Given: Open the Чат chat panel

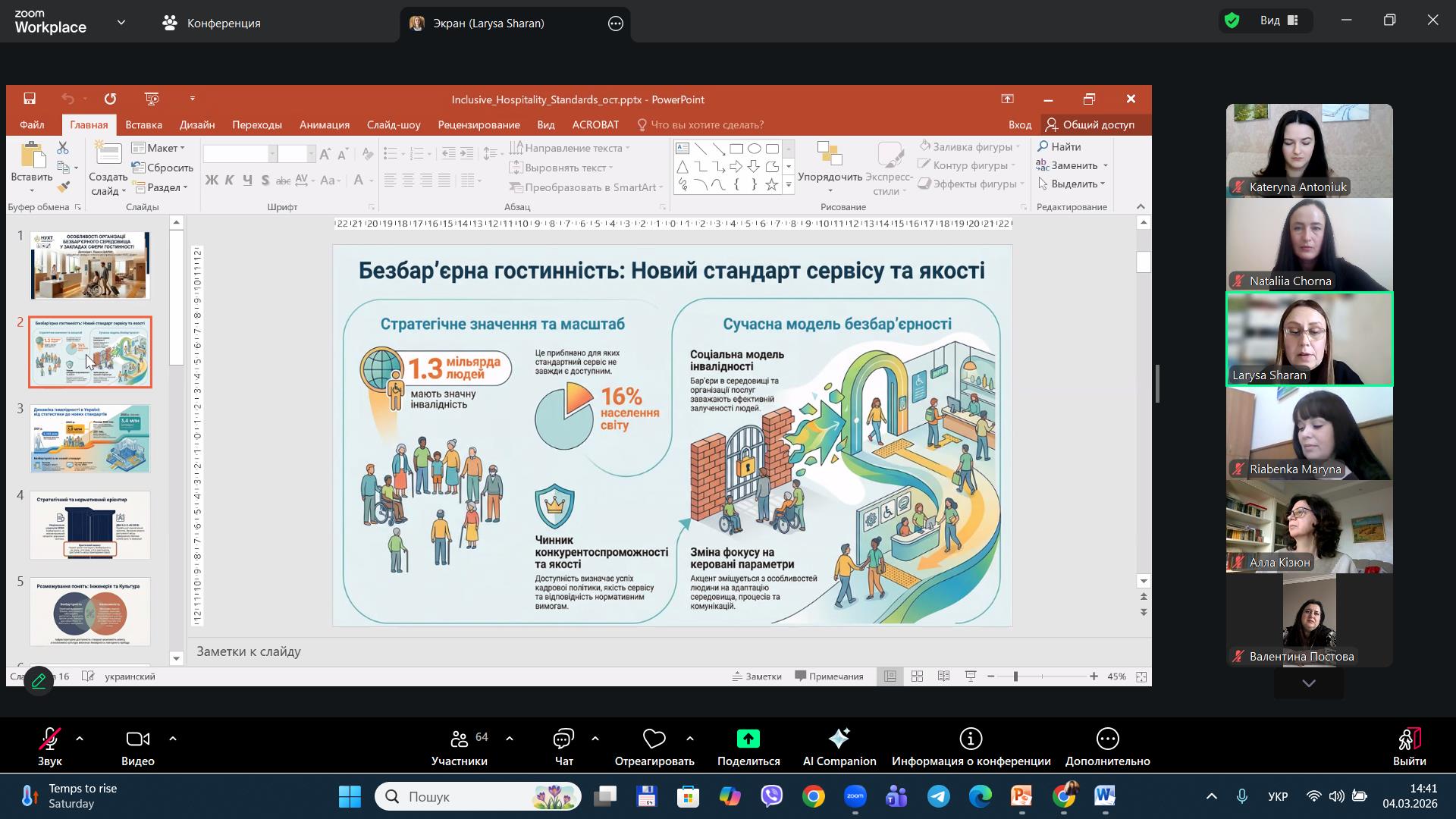Looking at the screenshot, I should [563, 739].
